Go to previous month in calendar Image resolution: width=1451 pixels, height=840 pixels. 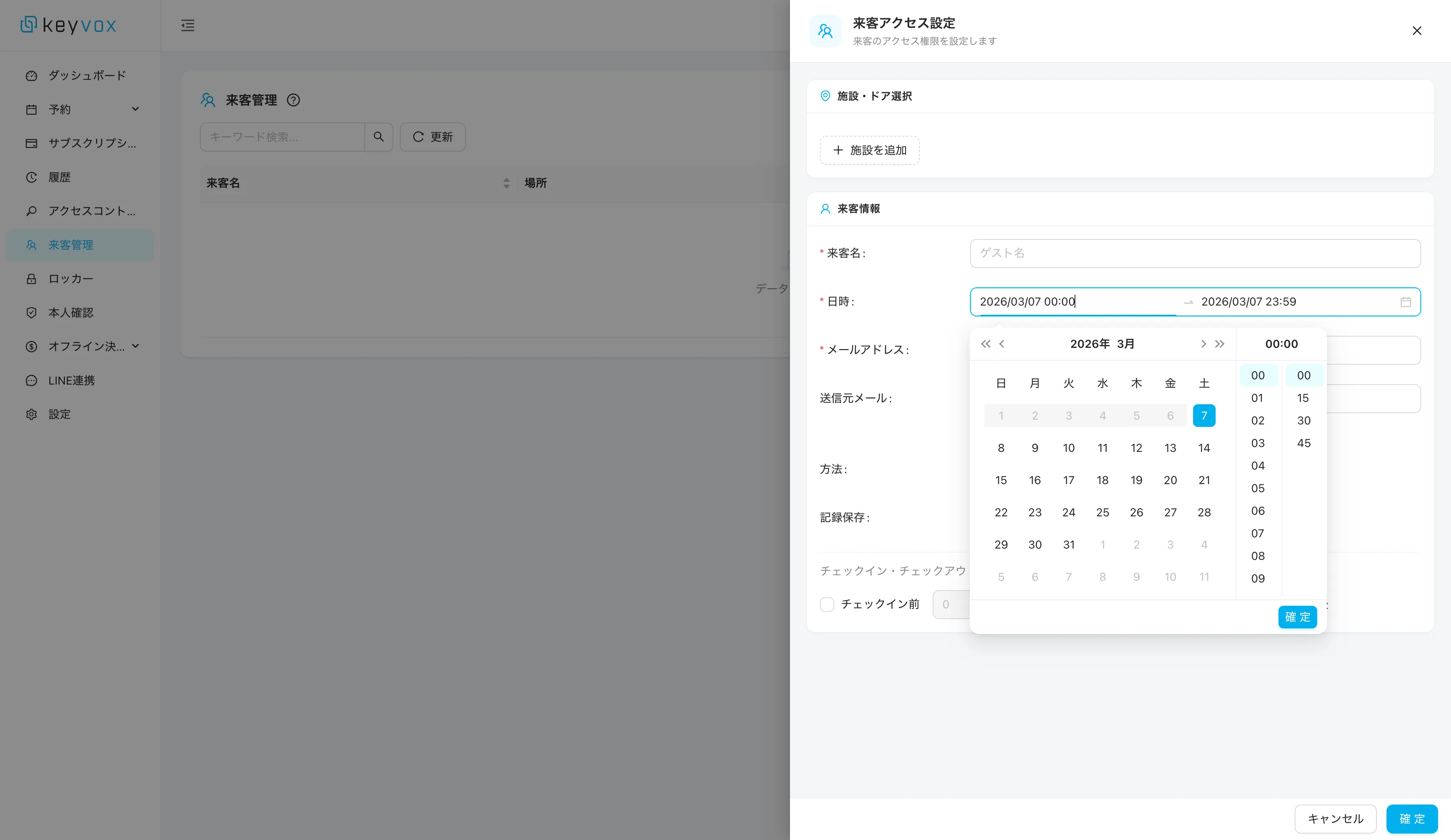point(1002,344)
